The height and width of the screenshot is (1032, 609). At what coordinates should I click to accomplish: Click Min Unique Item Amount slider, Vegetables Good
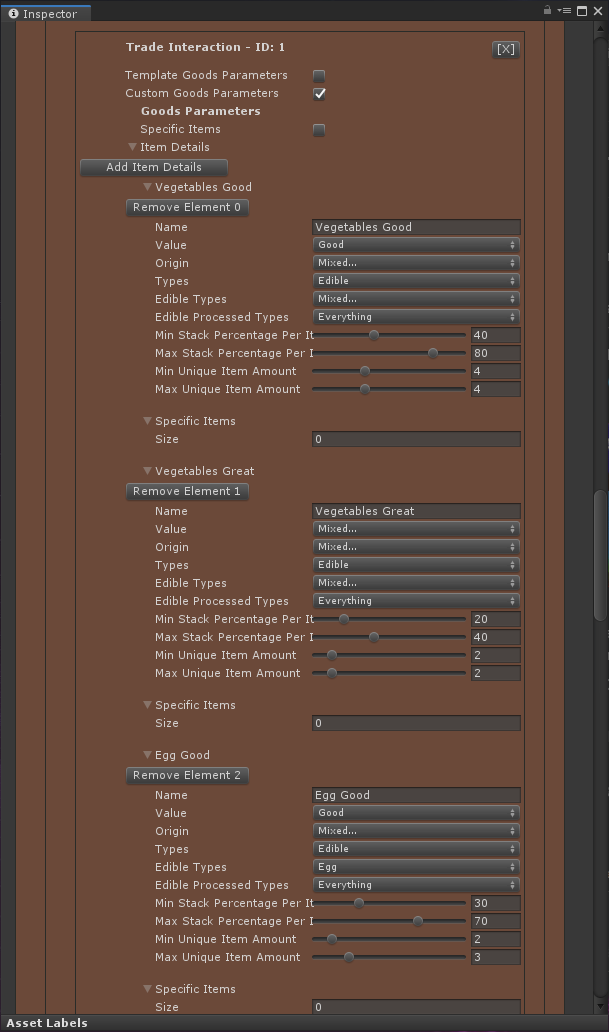pos(389,371)
